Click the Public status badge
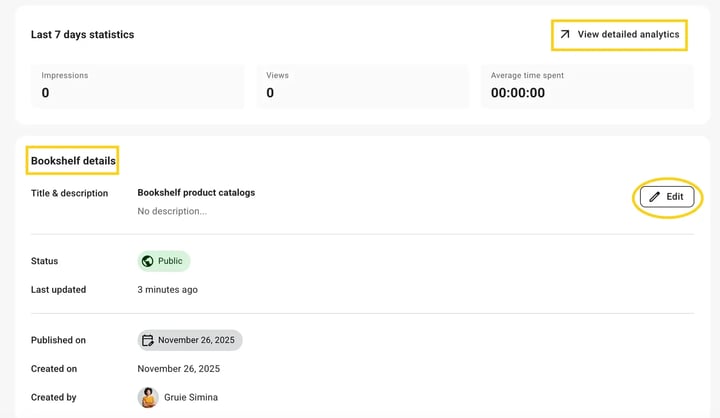The height and width of the screenshot is (418, 720). point(163,261)
